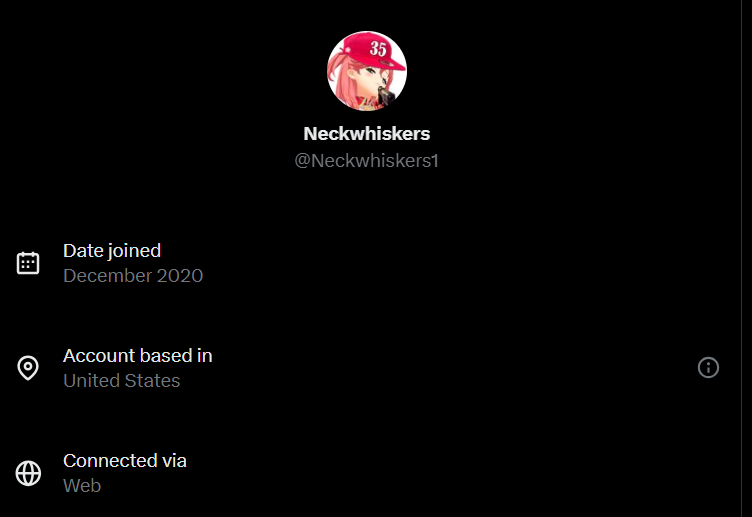Click the Account based in label
Screen dimensions: 752x517
point(137,355)
